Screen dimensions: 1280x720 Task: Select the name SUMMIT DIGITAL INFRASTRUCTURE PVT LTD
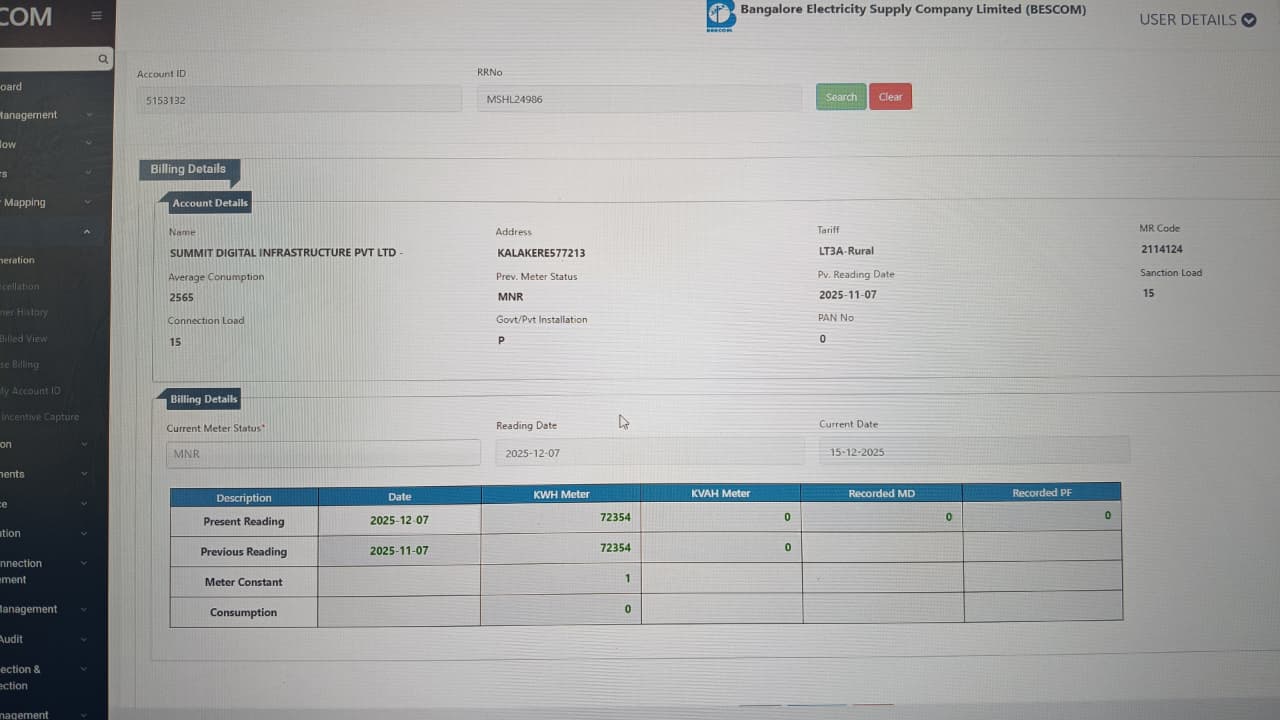click(x=283, y=253)
